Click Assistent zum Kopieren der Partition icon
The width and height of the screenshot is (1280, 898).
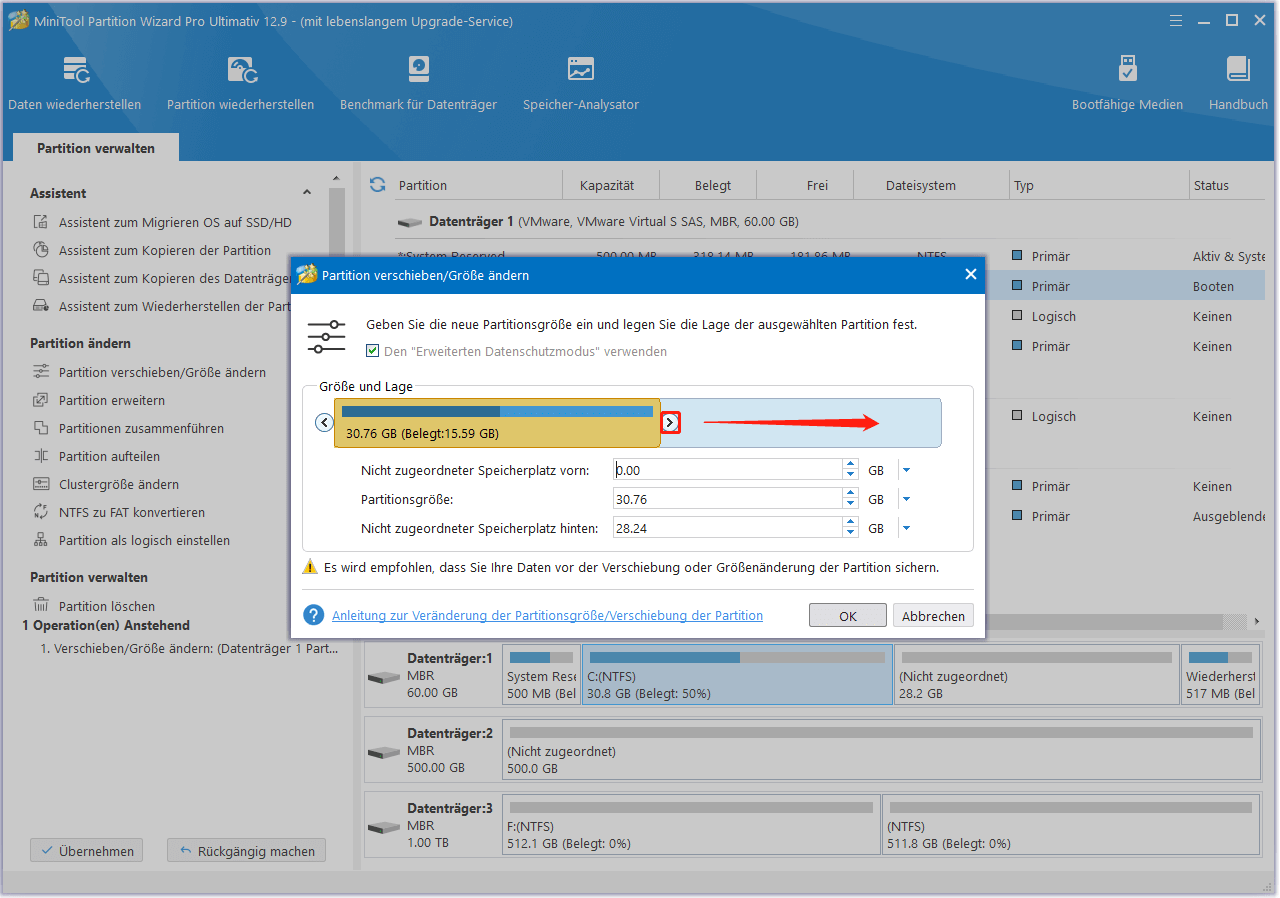coord(41,250)
